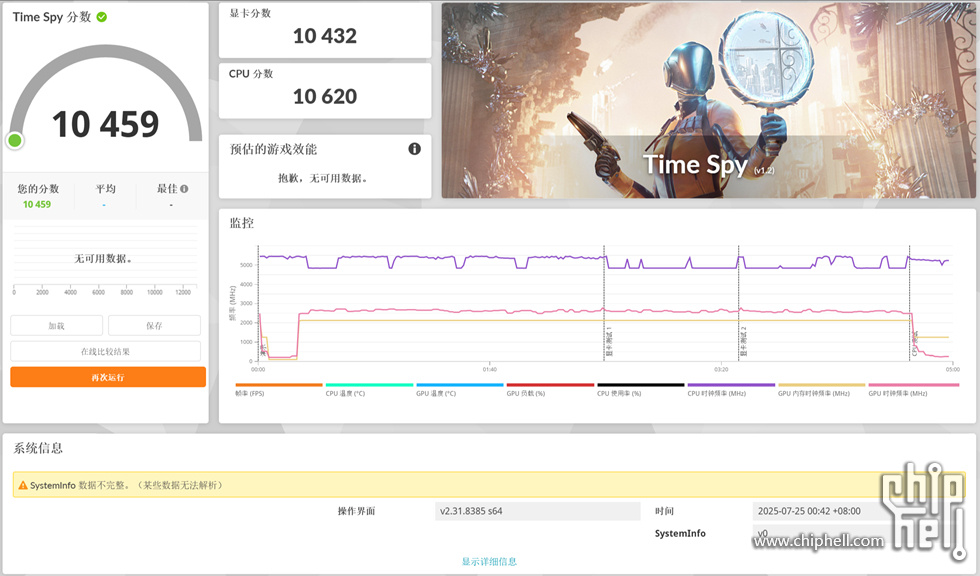Click the SystemInfo 数据不完整 warning banner
The height and width of the screenshot is (576, 980).
[489, 485]
